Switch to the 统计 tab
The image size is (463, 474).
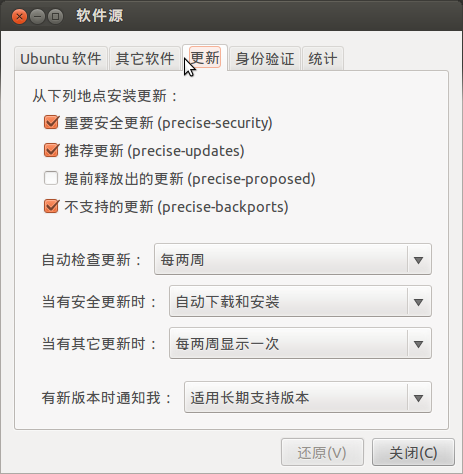(x=323, y=59)
